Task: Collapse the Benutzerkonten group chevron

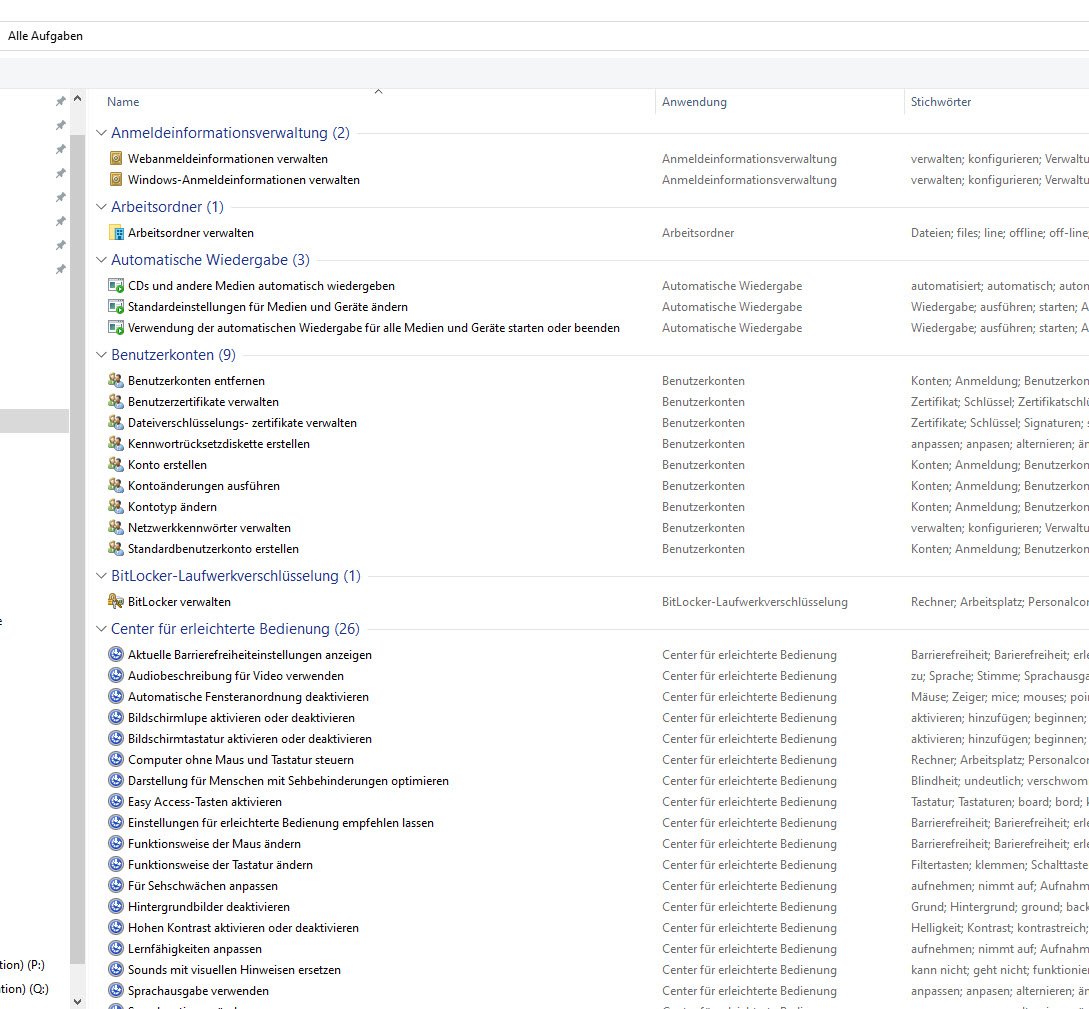Action: (x=101, y=355)
